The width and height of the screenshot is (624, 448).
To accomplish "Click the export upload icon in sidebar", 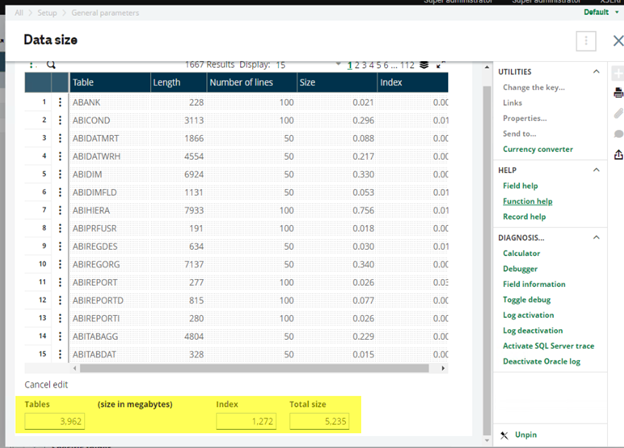I will click(x=618, y=154).
